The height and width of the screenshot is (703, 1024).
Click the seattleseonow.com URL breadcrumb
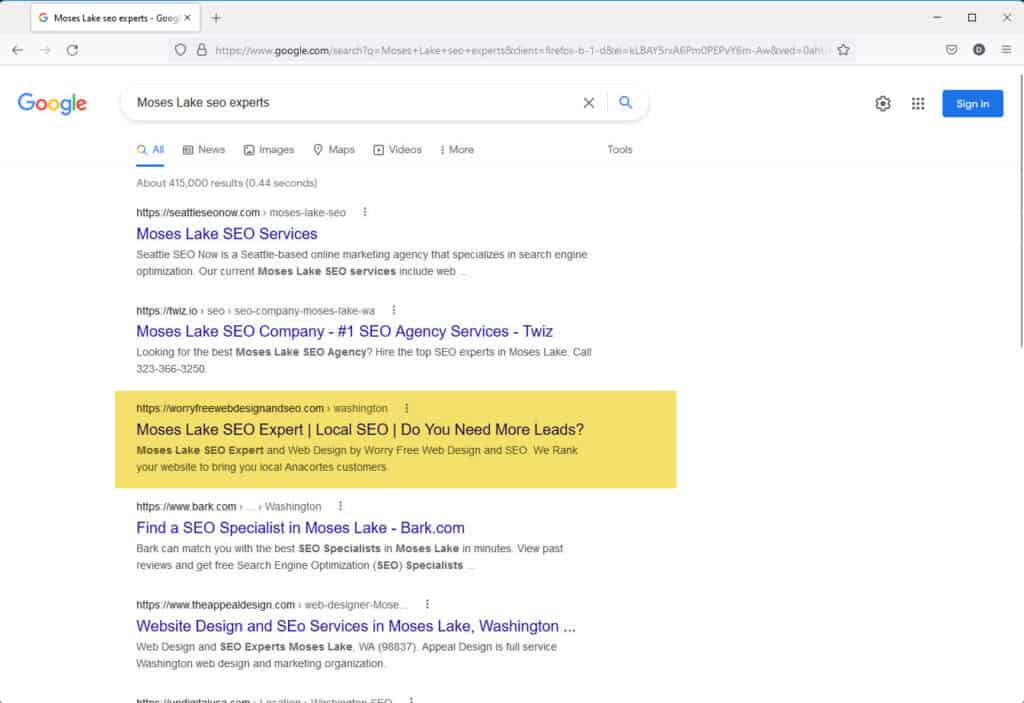point(241,212)
